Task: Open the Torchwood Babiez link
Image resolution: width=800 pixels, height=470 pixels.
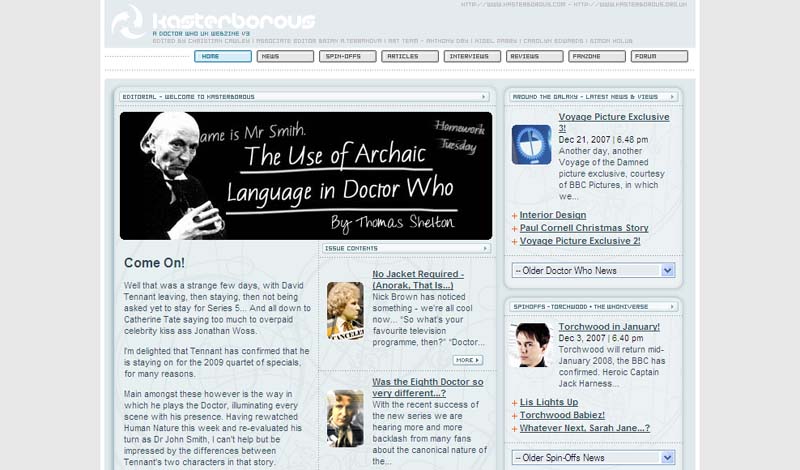Action: pos(562,415)
